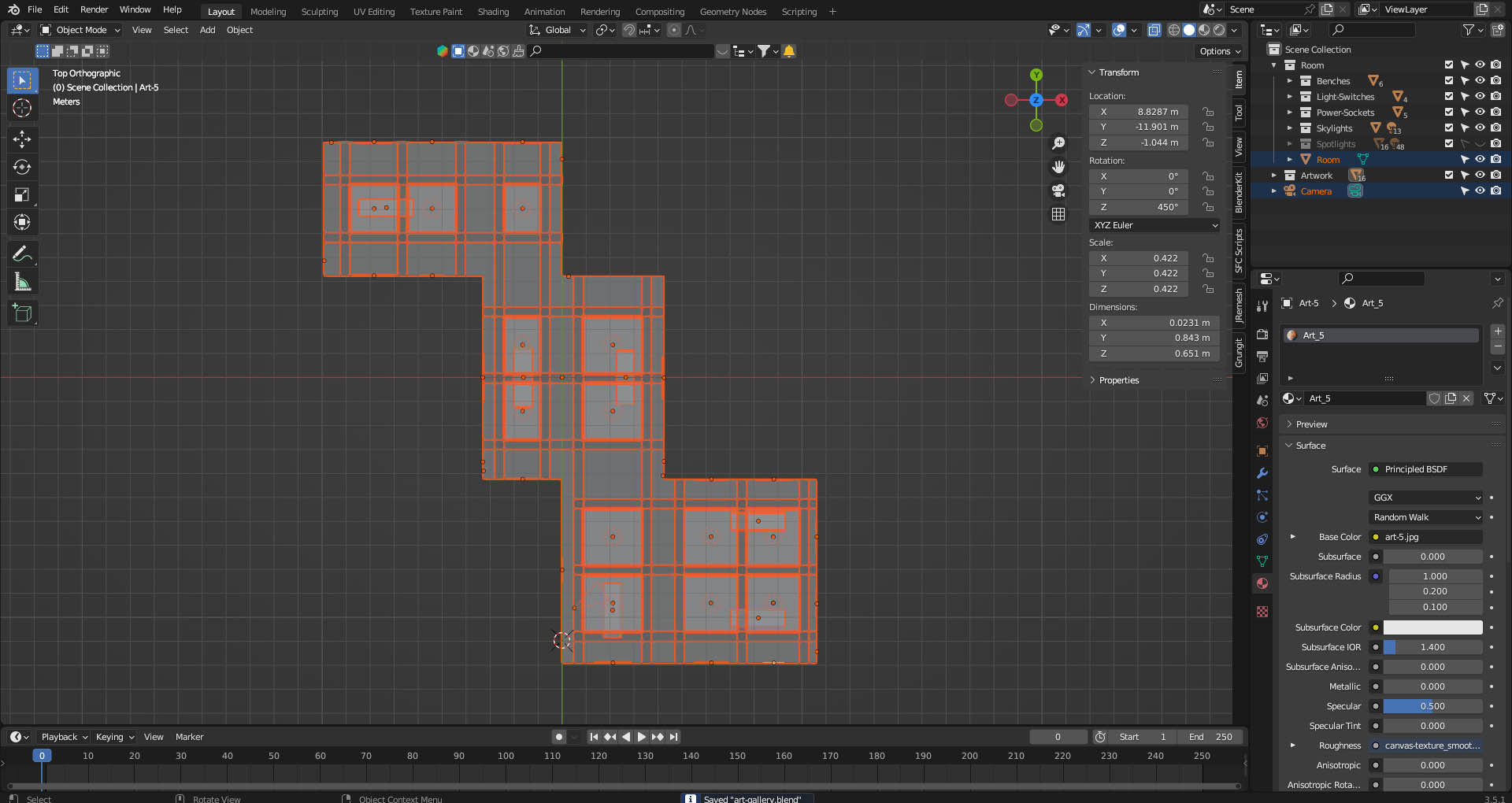Choose the combined Transform tool
This screenshot has width=1512, height=803.
pyautogui.click(x=22, y=222)
